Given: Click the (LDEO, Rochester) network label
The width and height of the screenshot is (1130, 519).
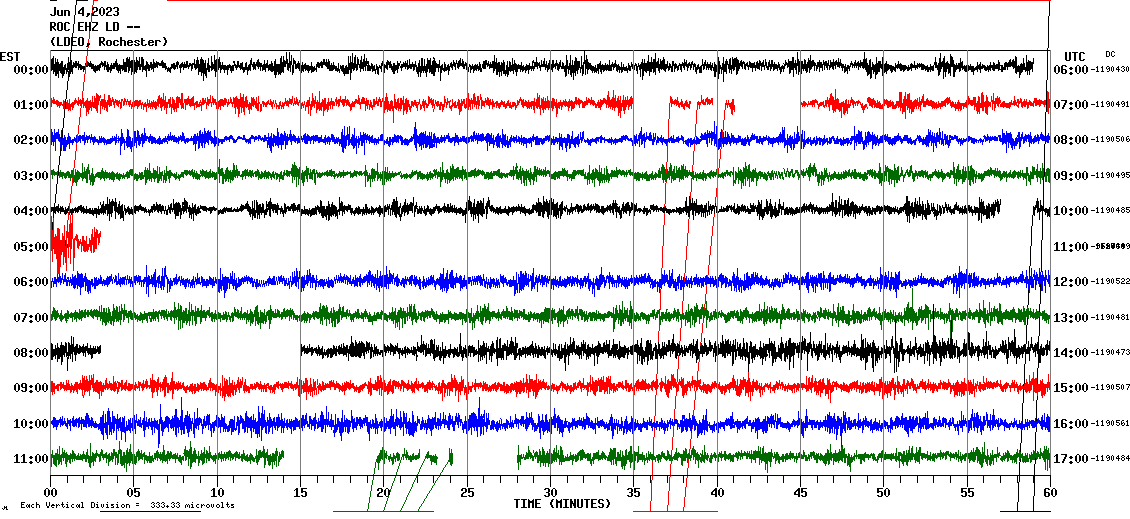Looking at the screenshot, I should click(x=109, y=42).
